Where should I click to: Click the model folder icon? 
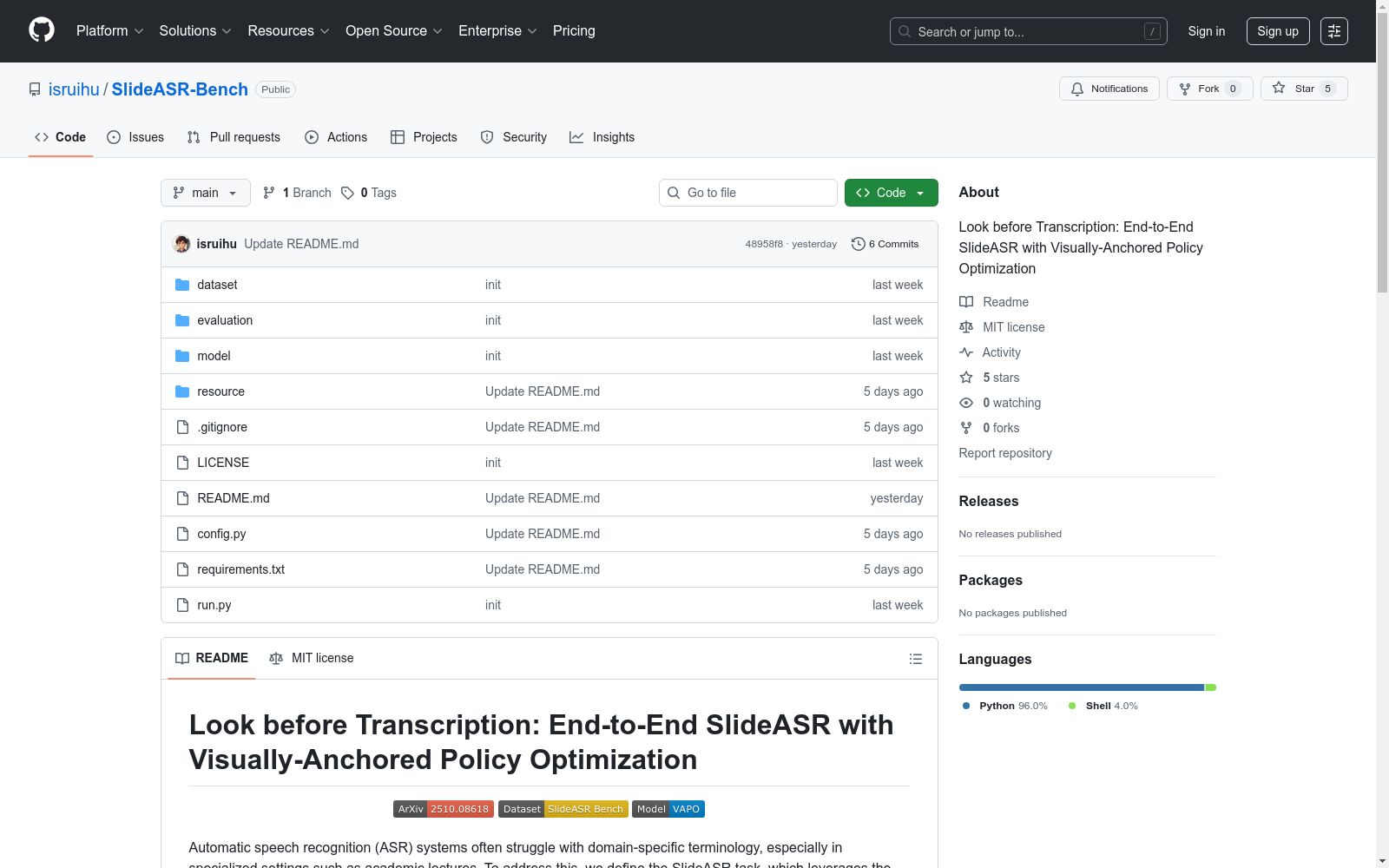pyautogui.click(x=182, y=356)
